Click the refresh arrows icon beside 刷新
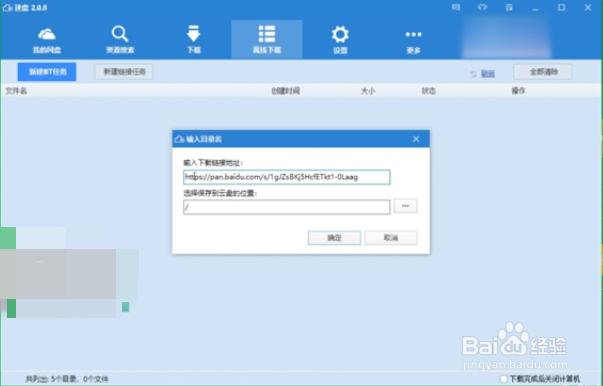Screen dimensions: 603x386 pyautogui.click(x=473, y=74)
